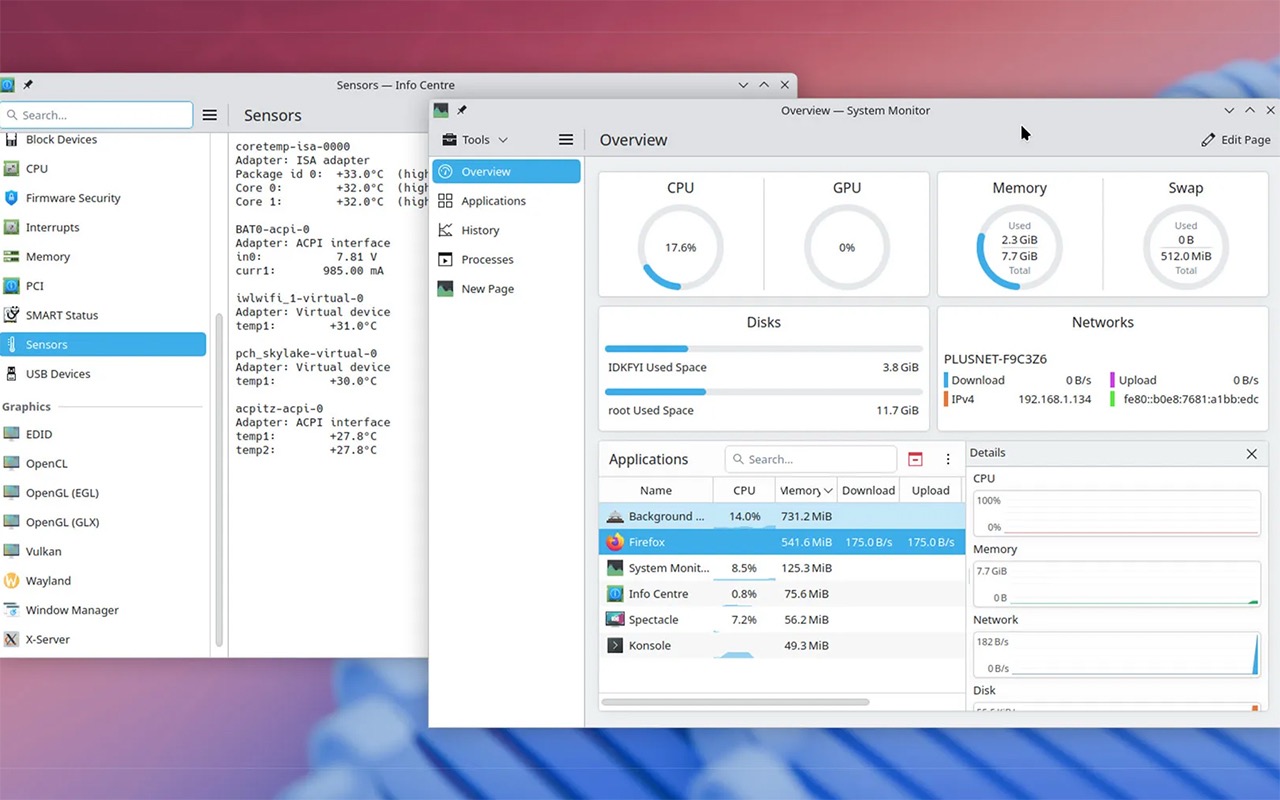Image resolution: width=1280 pixels, height=800 pixels.
Task: Open the Tools dropdown in System Monitor
Action: point(476,140)
